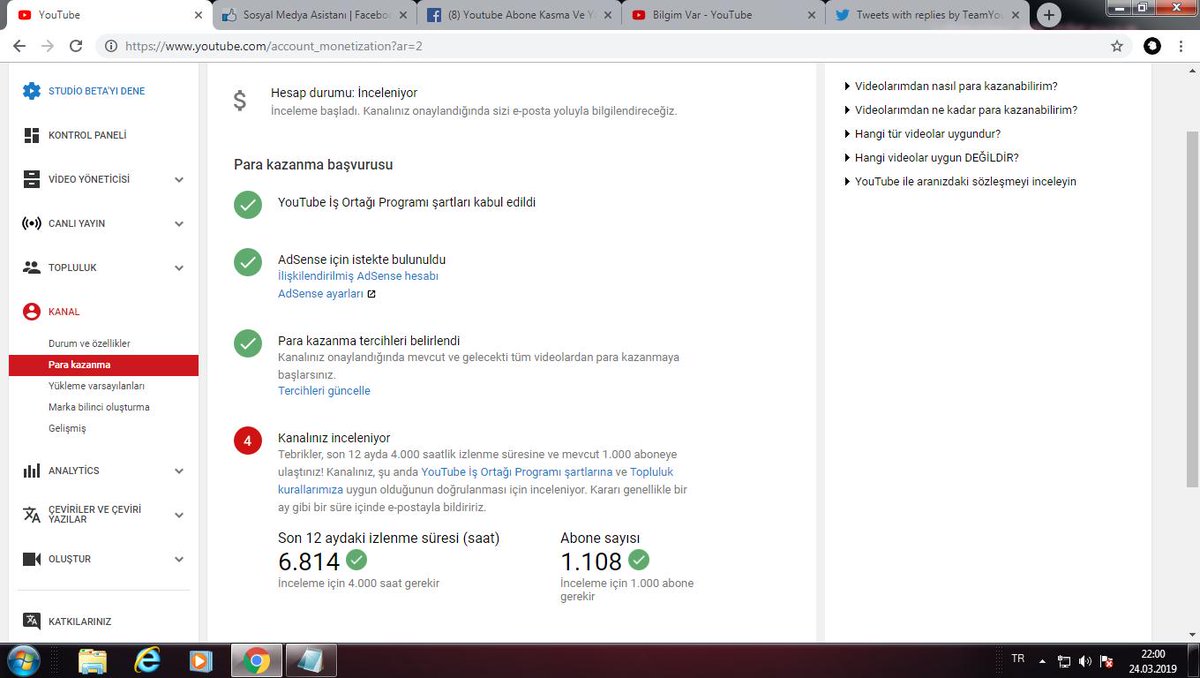
Task: Click the Action Center flag icon in tray
Action: pyautogui.click(x=1107, y=661)
